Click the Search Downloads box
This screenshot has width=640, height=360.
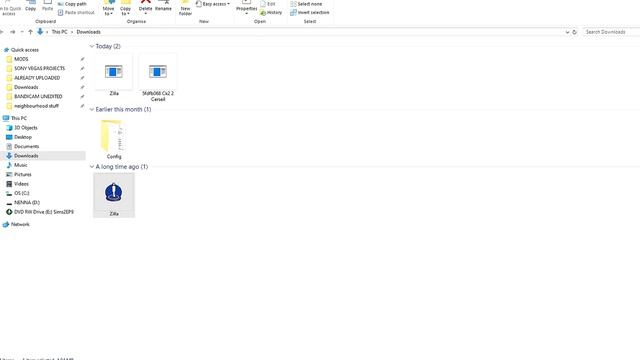(611, 32)
